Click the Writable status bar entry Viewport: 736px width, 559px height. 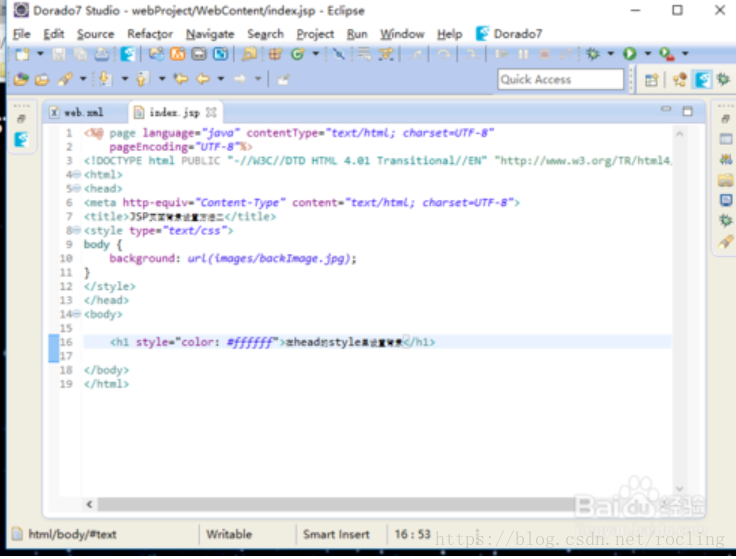coord(229,535)
